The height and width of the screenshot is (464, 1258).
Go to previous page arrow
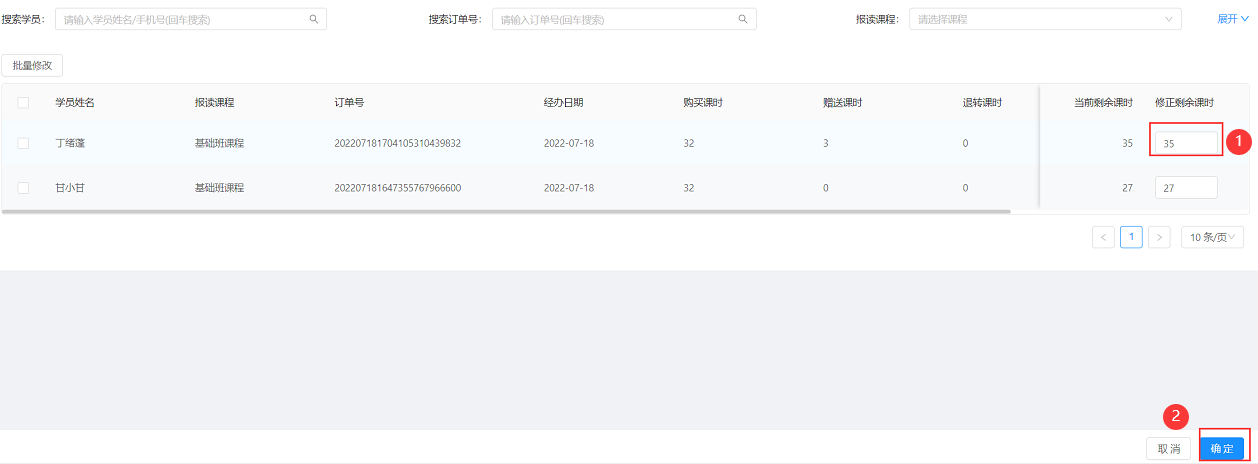(1104, 237)
